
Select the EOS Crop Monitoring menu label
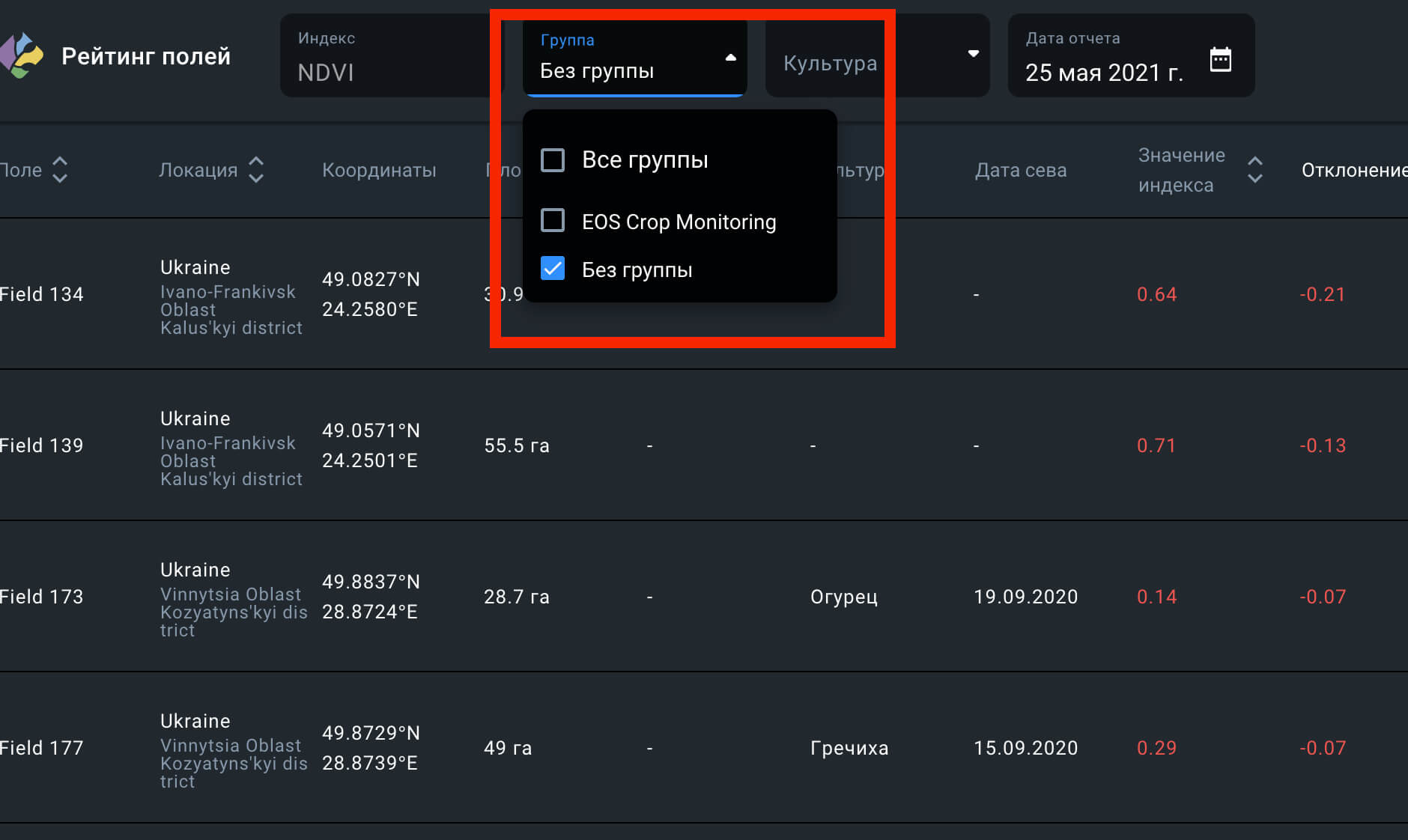tap(679, 222)
